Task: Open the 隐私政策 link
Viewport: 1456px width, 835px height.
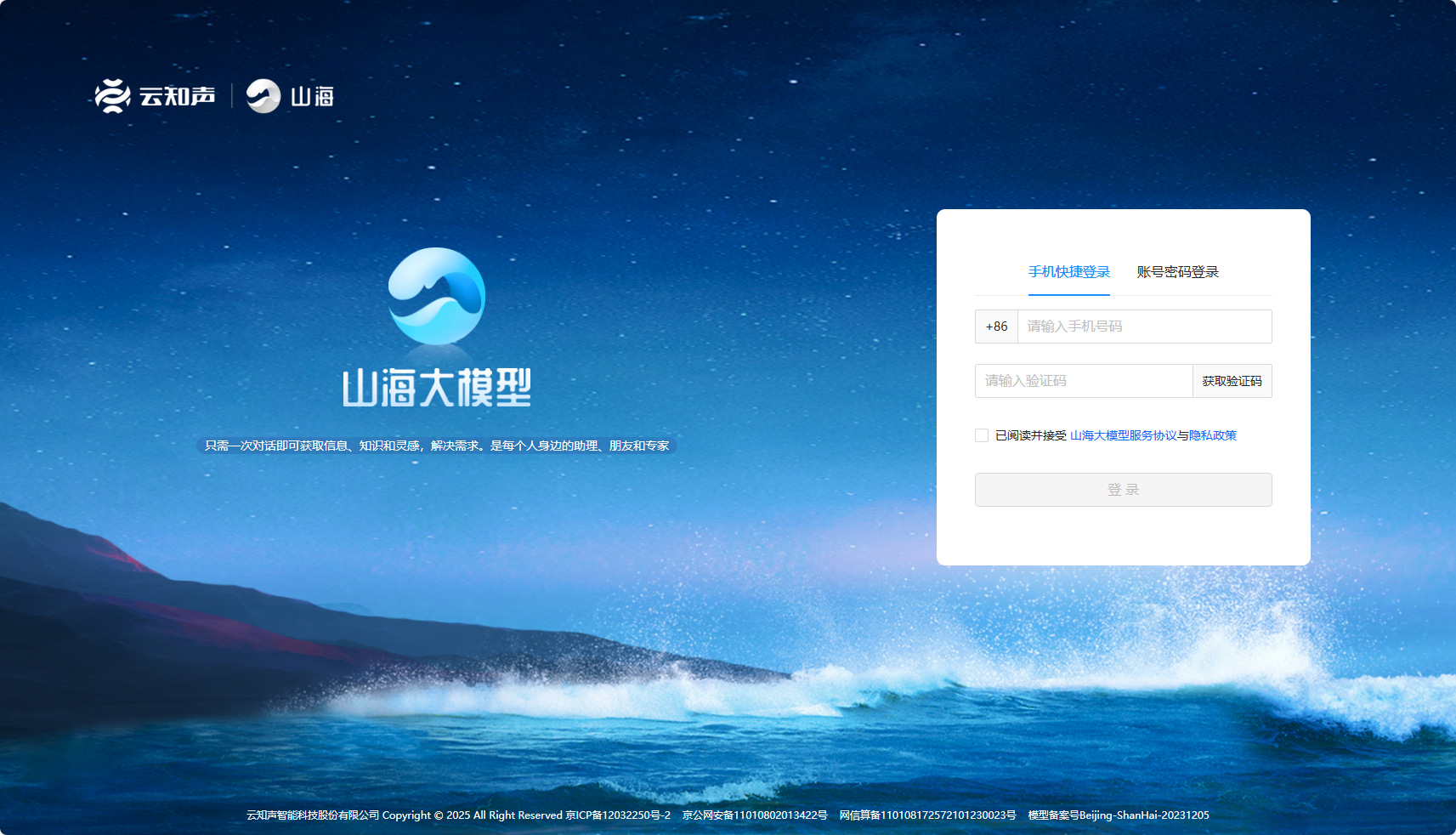Action: click(1213, 435)
